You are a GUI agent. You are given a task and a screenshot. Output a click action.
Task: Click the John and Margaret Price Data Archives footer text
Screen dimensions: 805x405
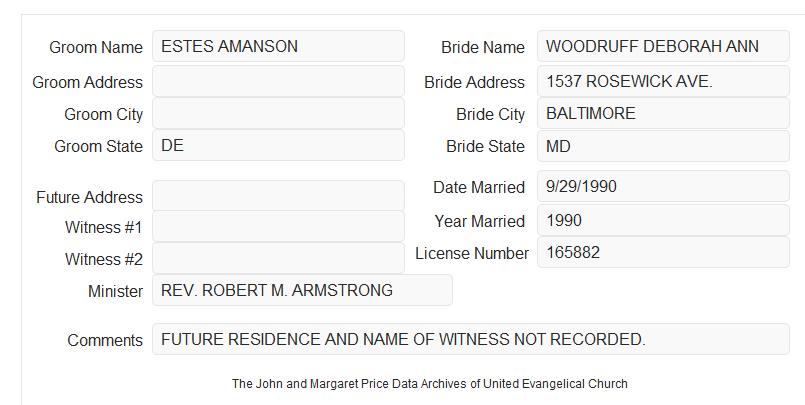tap(430, 384)
